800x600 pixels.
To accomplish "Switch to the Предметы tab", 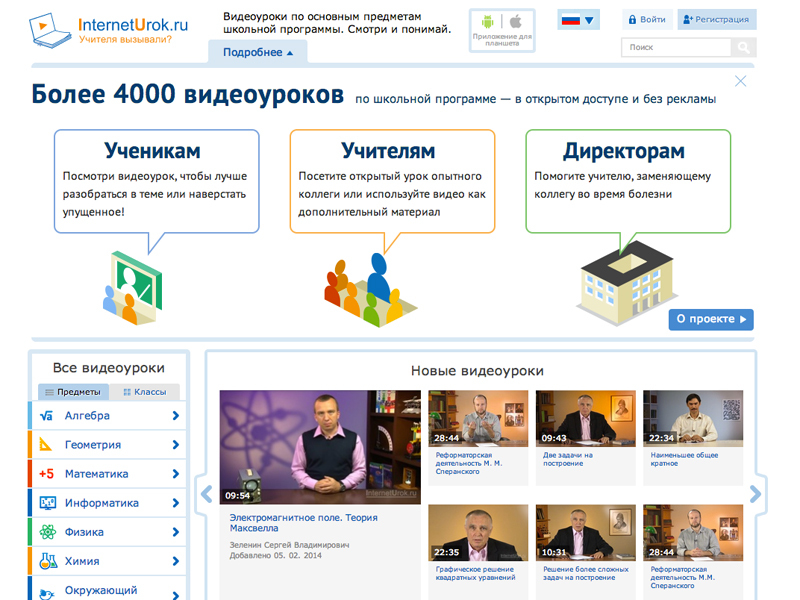I will (71, 392).
